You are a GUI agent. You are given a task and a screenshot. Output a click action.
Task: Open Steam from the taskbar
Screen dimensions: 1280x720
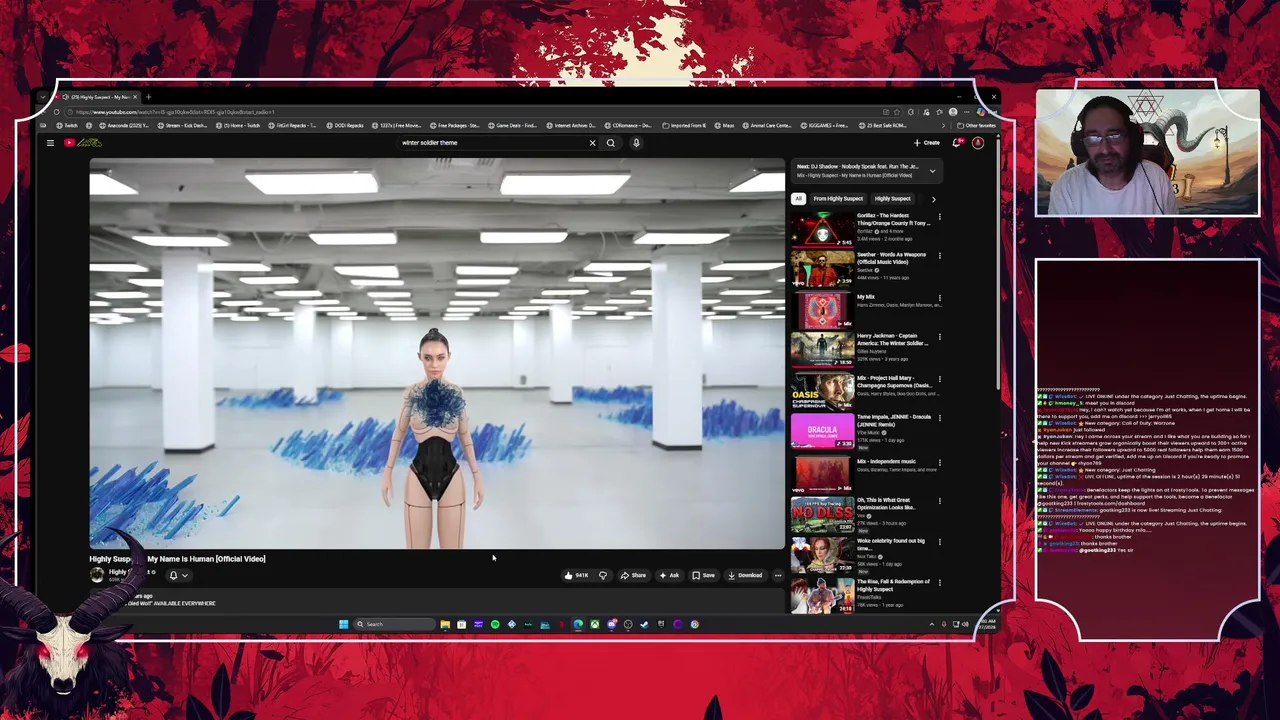[644, 624]
